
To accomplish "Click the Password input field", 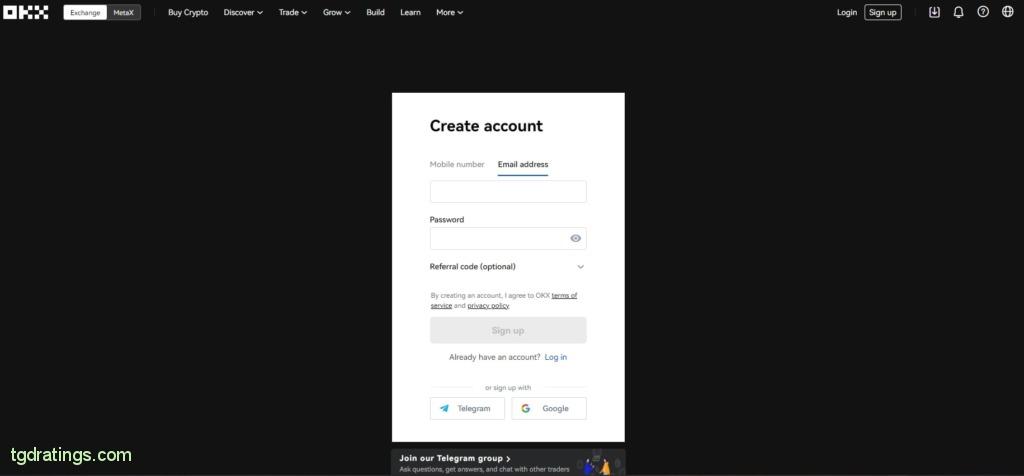I will pos(507,238).
